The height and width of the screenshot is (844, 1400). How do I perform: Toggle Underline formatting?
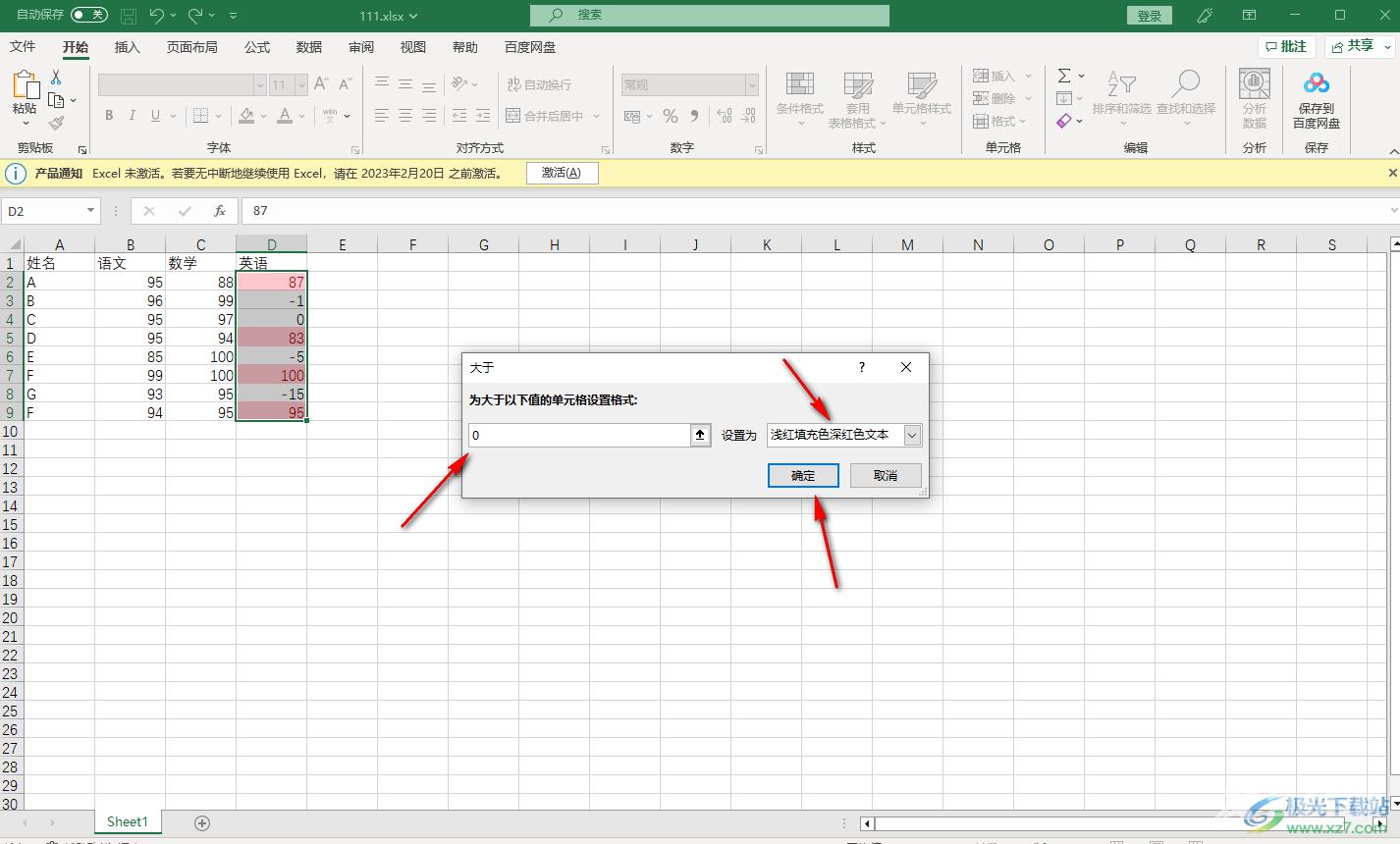155,116
